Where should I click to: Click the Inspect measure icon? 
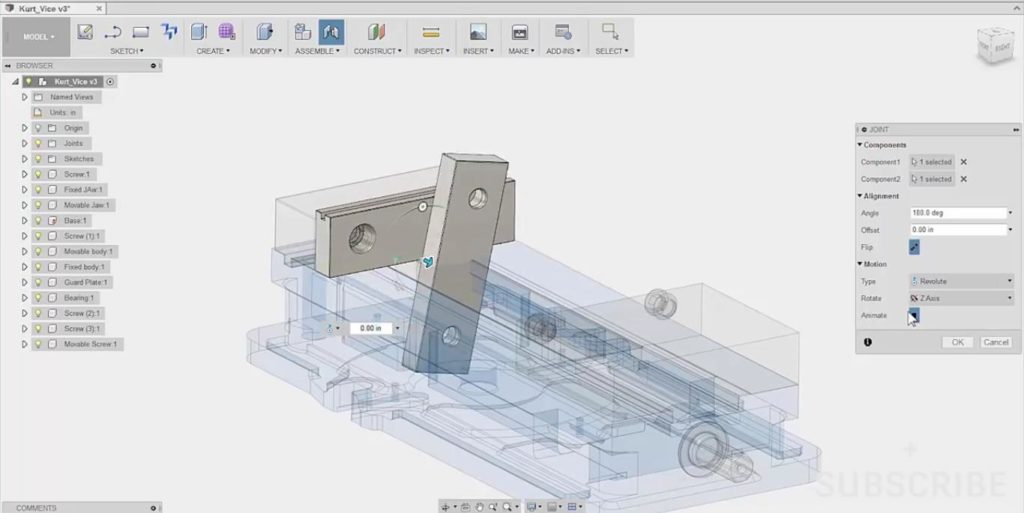click(430, 31)
